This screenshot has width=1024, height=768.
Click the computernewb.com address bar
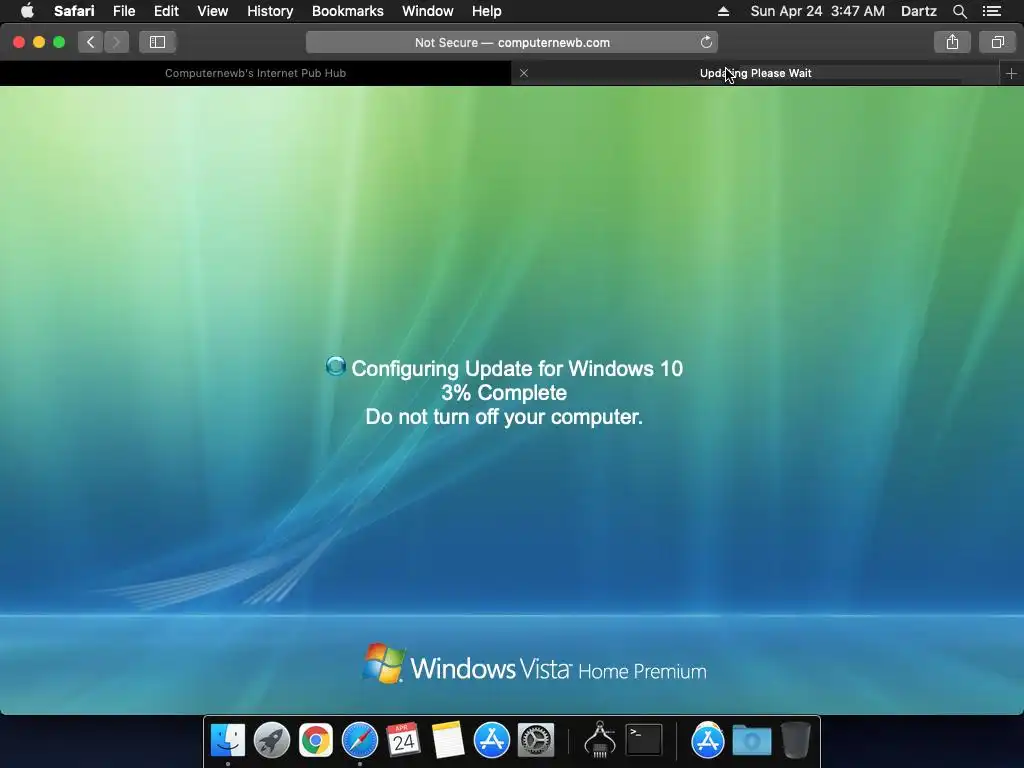tap(512, 42)
